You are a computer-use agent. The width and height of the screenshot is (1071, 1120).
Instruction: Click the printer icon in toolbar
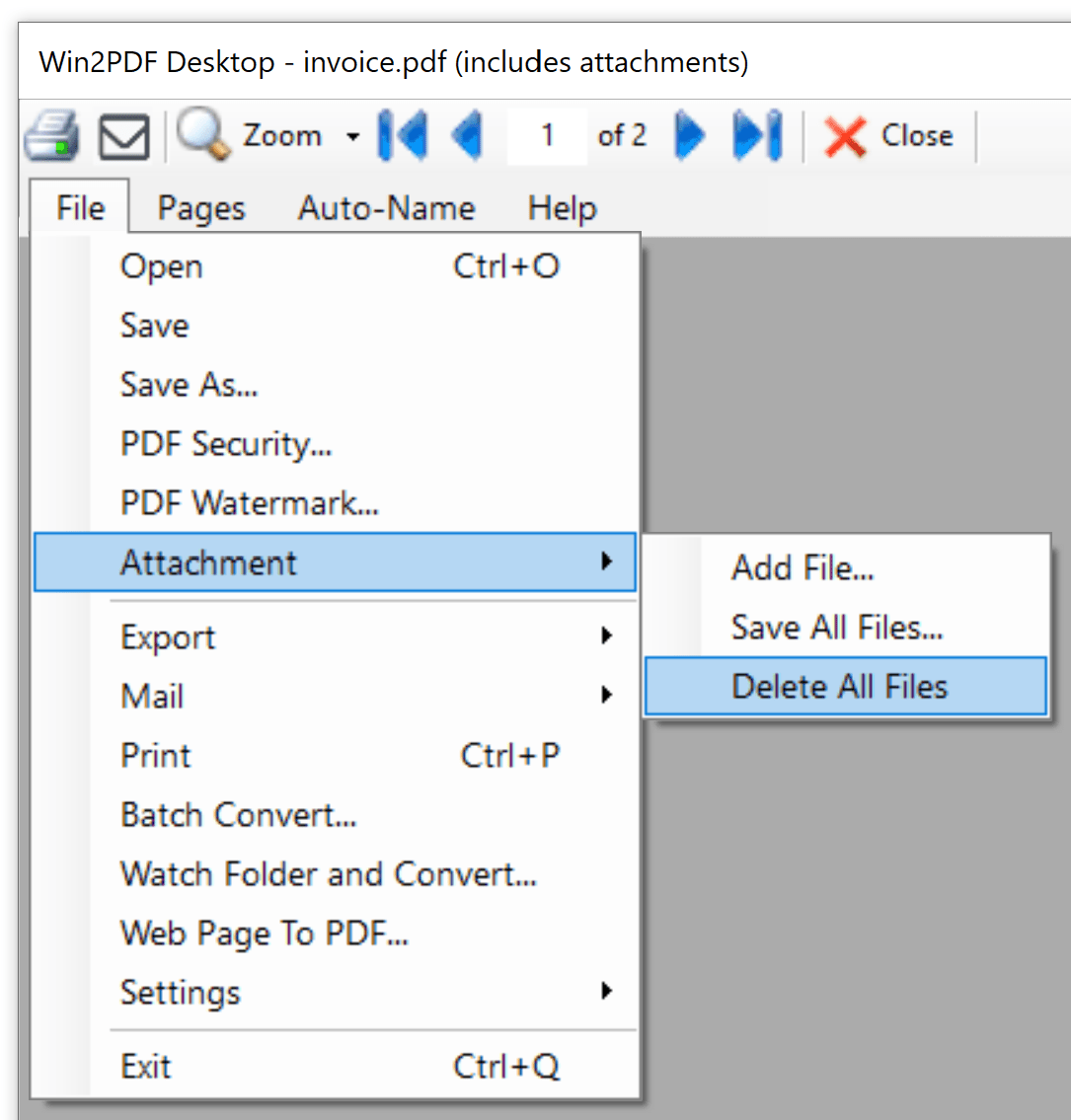[51, 135]
